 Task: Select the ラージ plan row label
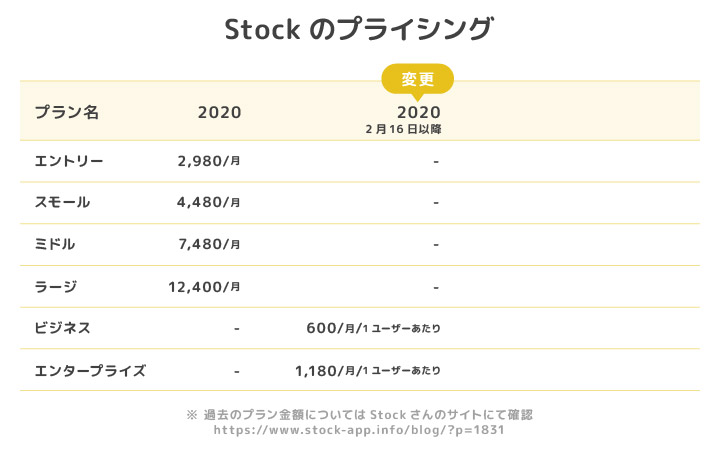tap(55, 286)
